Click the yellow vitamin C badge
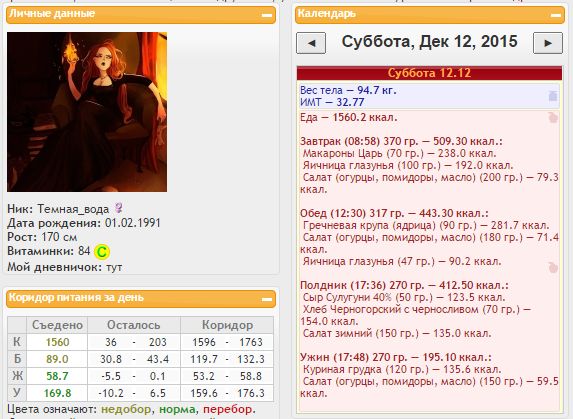This screenshot has width=573, height=419. [x=102, y=252]
